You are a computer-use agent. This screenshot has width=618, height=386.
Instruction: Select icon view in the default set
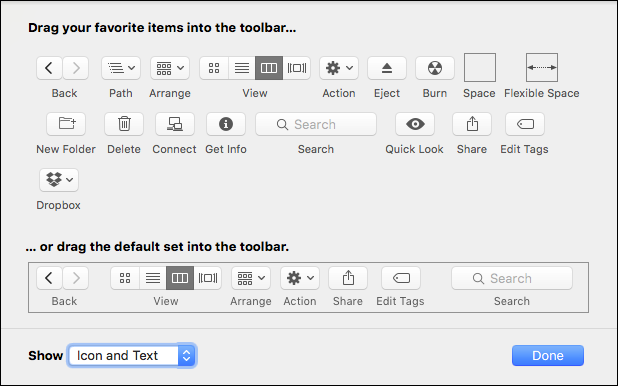pos(125,278)
